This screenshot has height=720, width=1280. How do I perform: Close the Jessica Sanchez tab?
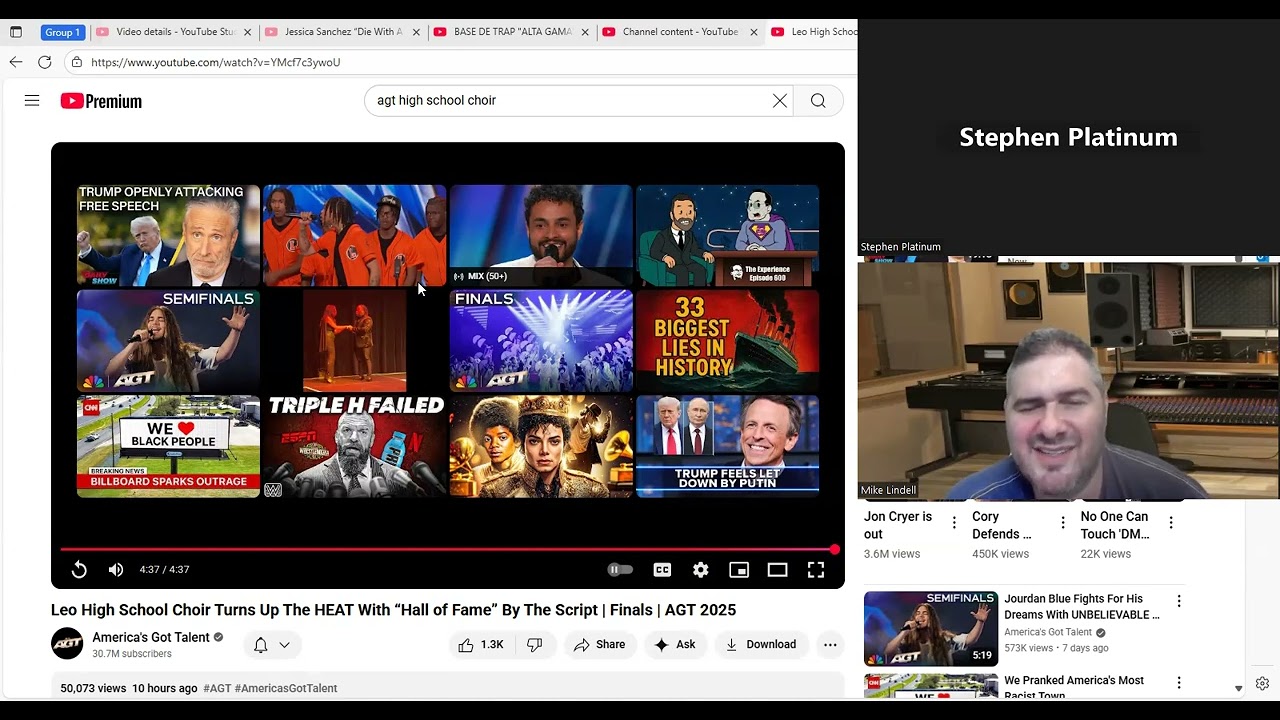[x=416, y=32]
